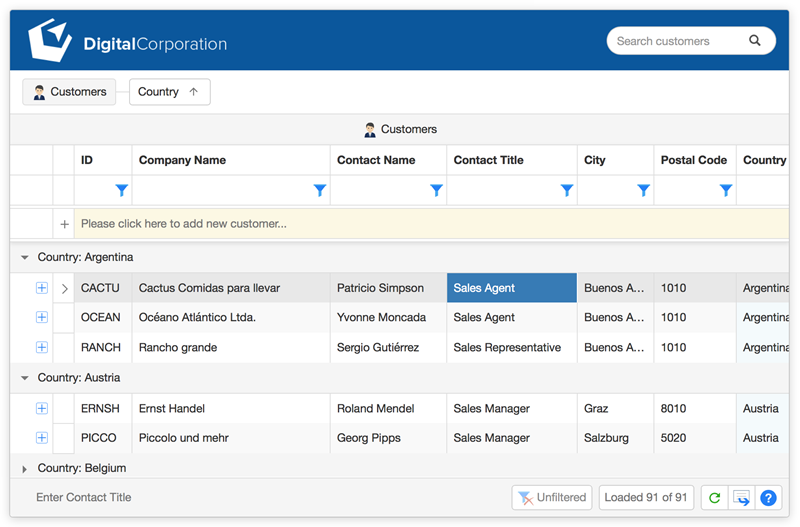Click the Unfiltered button
This screenshot has height=527, width=800.
click(x=552, y=497)
